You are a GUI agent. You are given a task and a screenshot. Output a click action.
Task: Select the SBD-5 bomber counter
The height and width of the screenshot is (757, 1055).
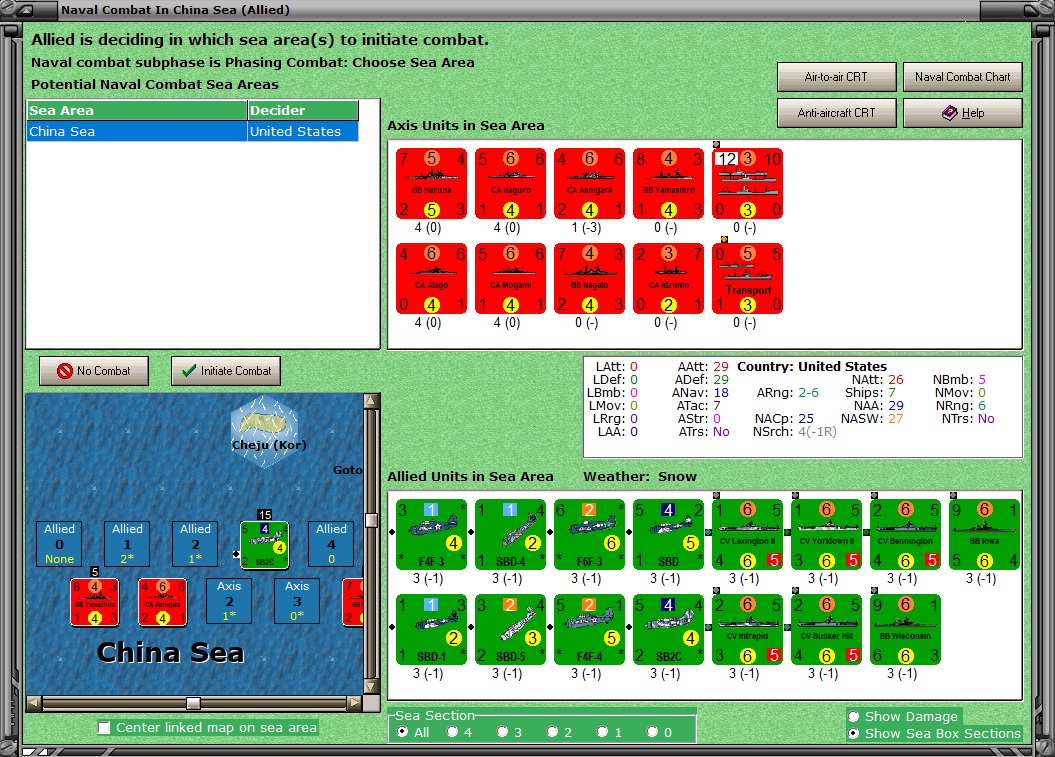(510, 630)
